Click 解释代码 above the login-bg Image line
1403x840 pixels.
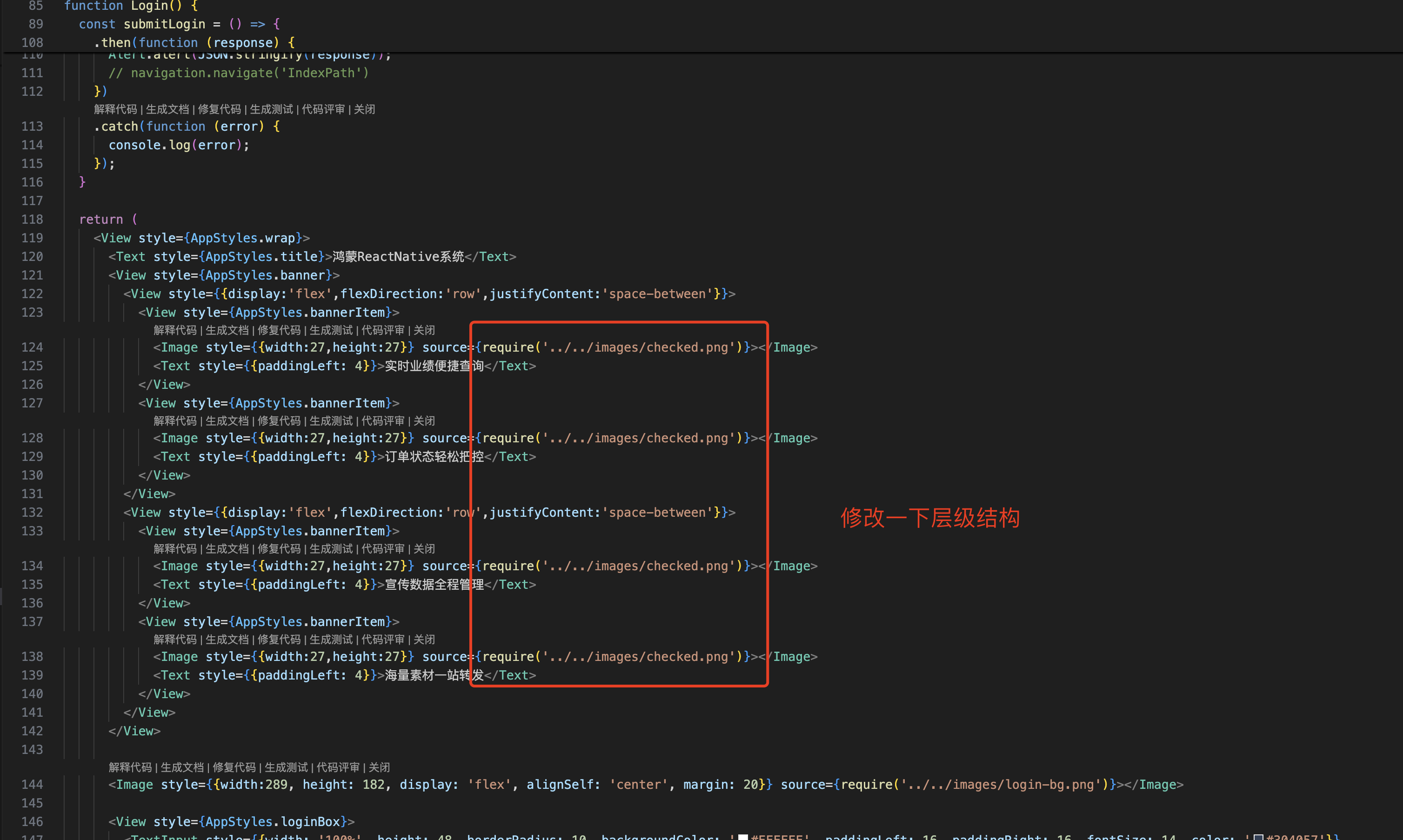(x=130, y=767)
